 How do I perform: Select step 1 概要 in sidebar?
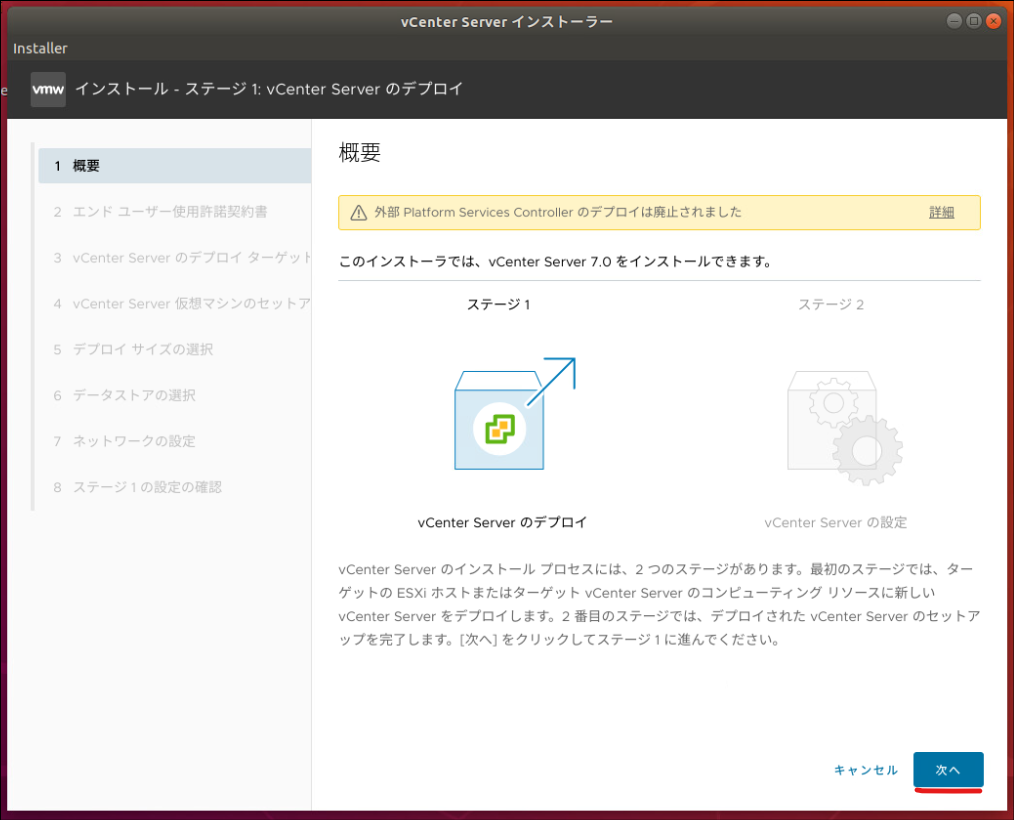tap(175, 166)
